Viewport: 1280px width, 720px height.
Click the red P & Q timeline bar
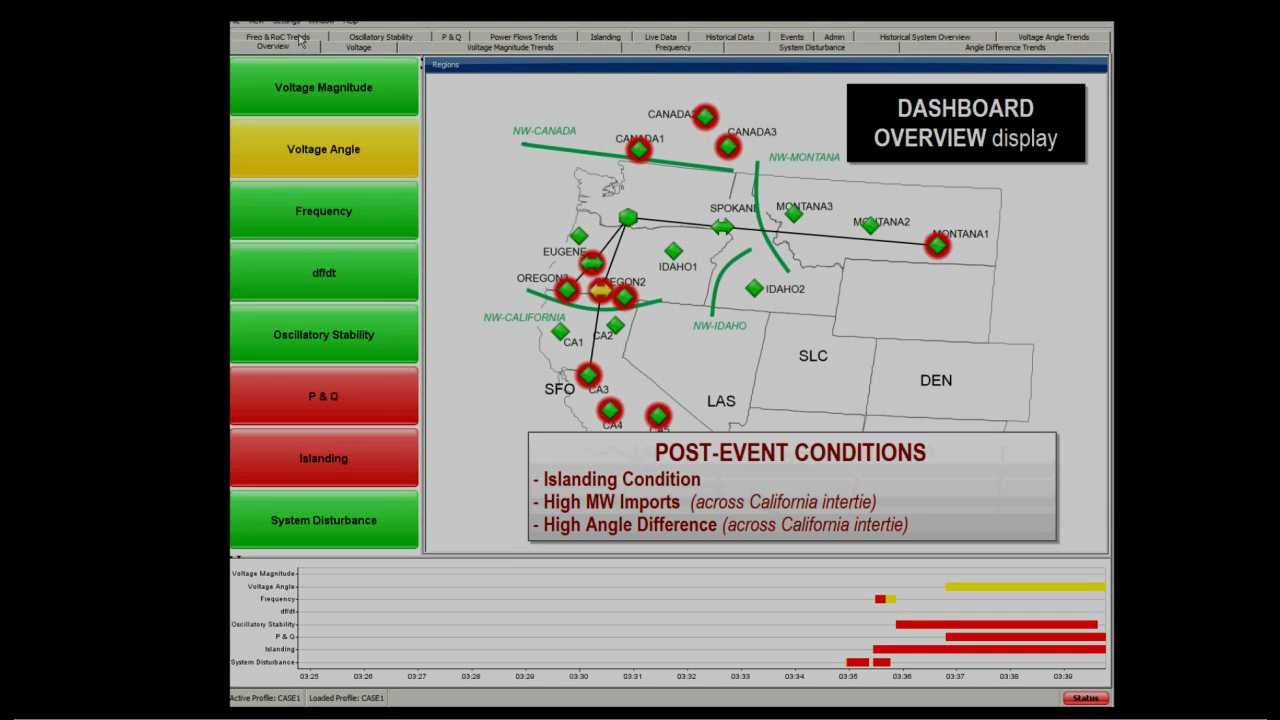coord(1025,637)
